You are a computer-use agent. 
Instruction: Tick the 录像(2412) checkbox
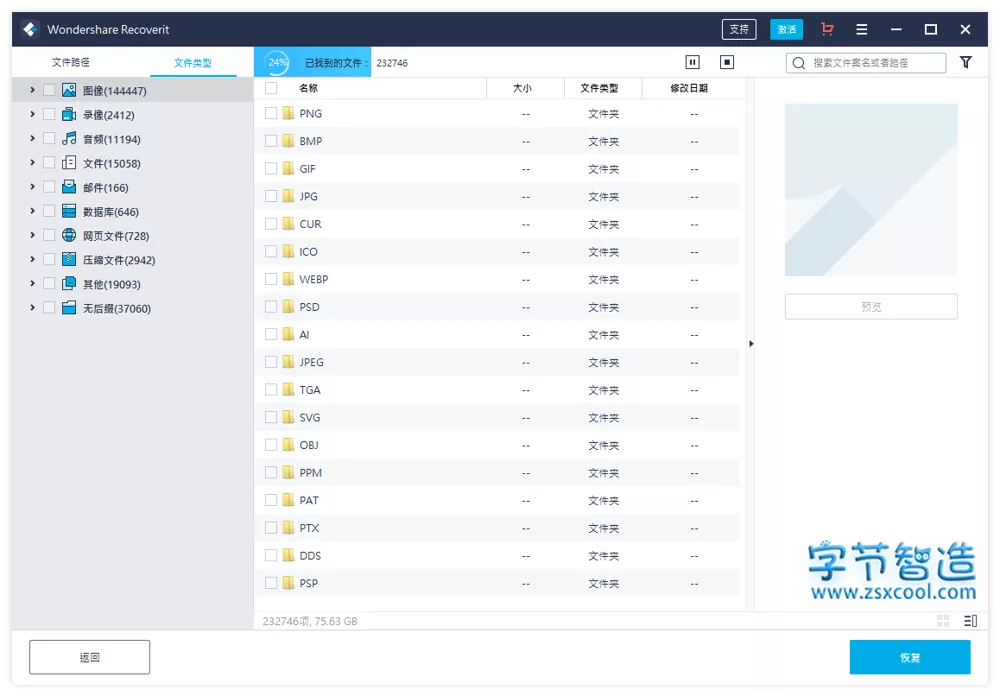[48, 114]
